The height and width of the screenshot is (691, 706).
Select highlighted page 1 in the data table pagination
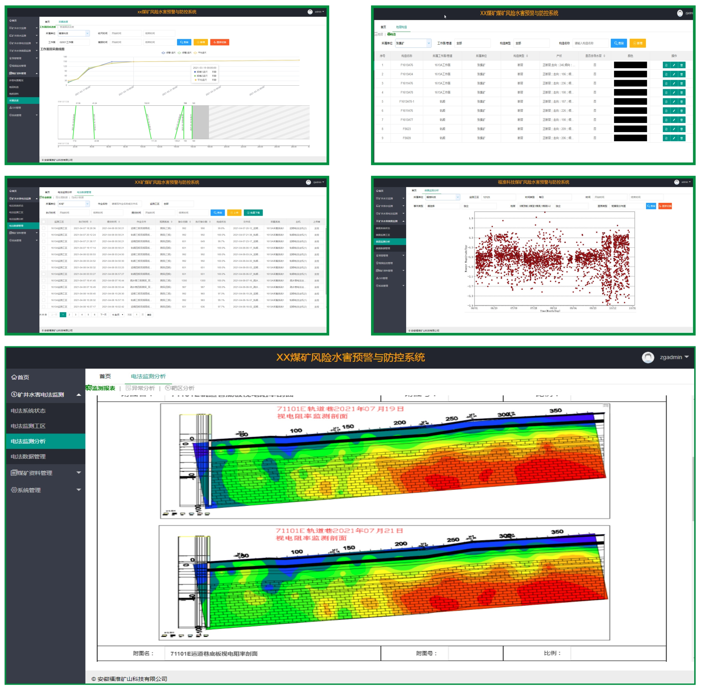pyautogui.click(x=63, y=315)
